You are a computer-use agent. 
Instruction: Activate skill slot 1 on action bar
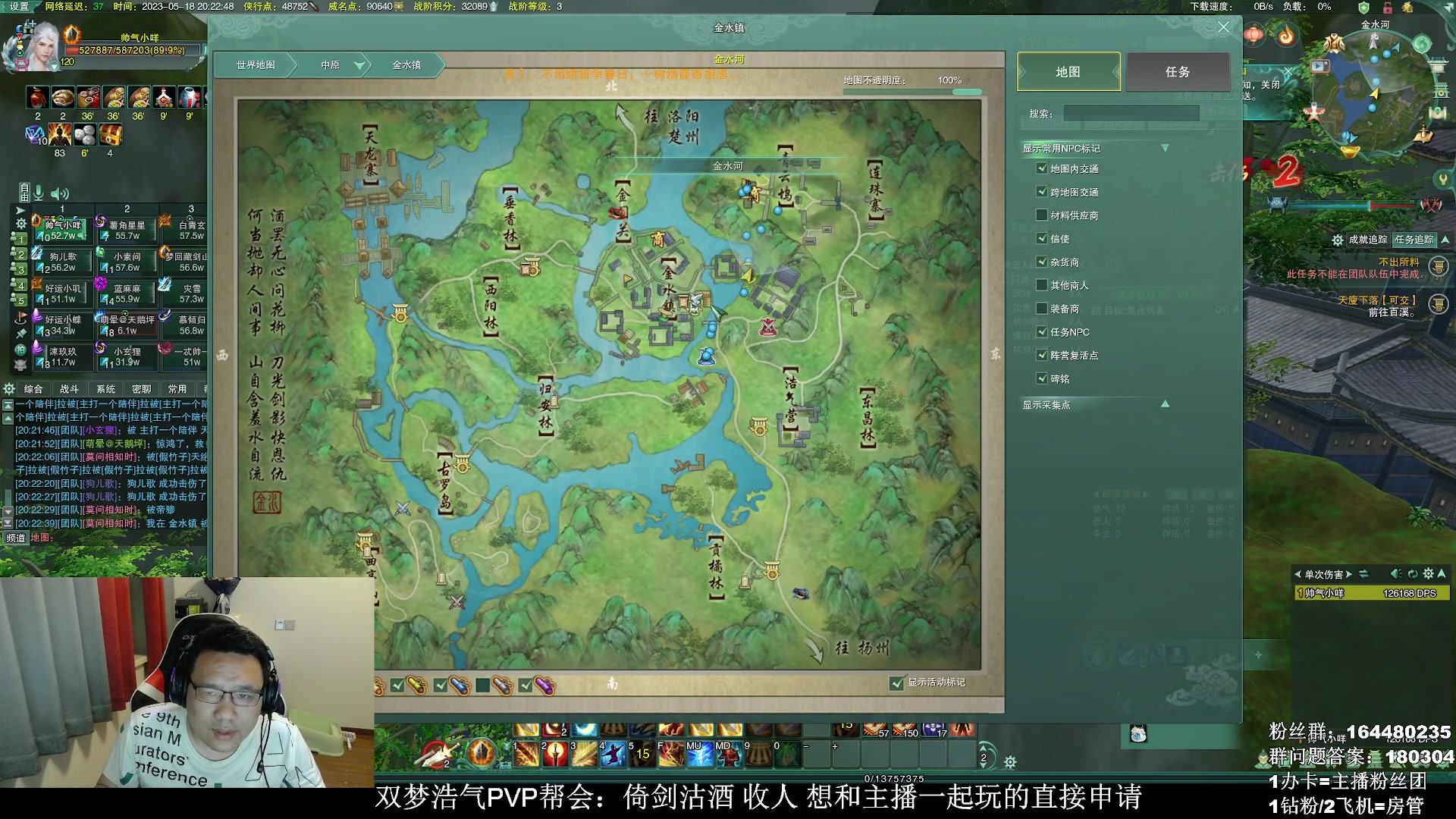tap(526, 754)
